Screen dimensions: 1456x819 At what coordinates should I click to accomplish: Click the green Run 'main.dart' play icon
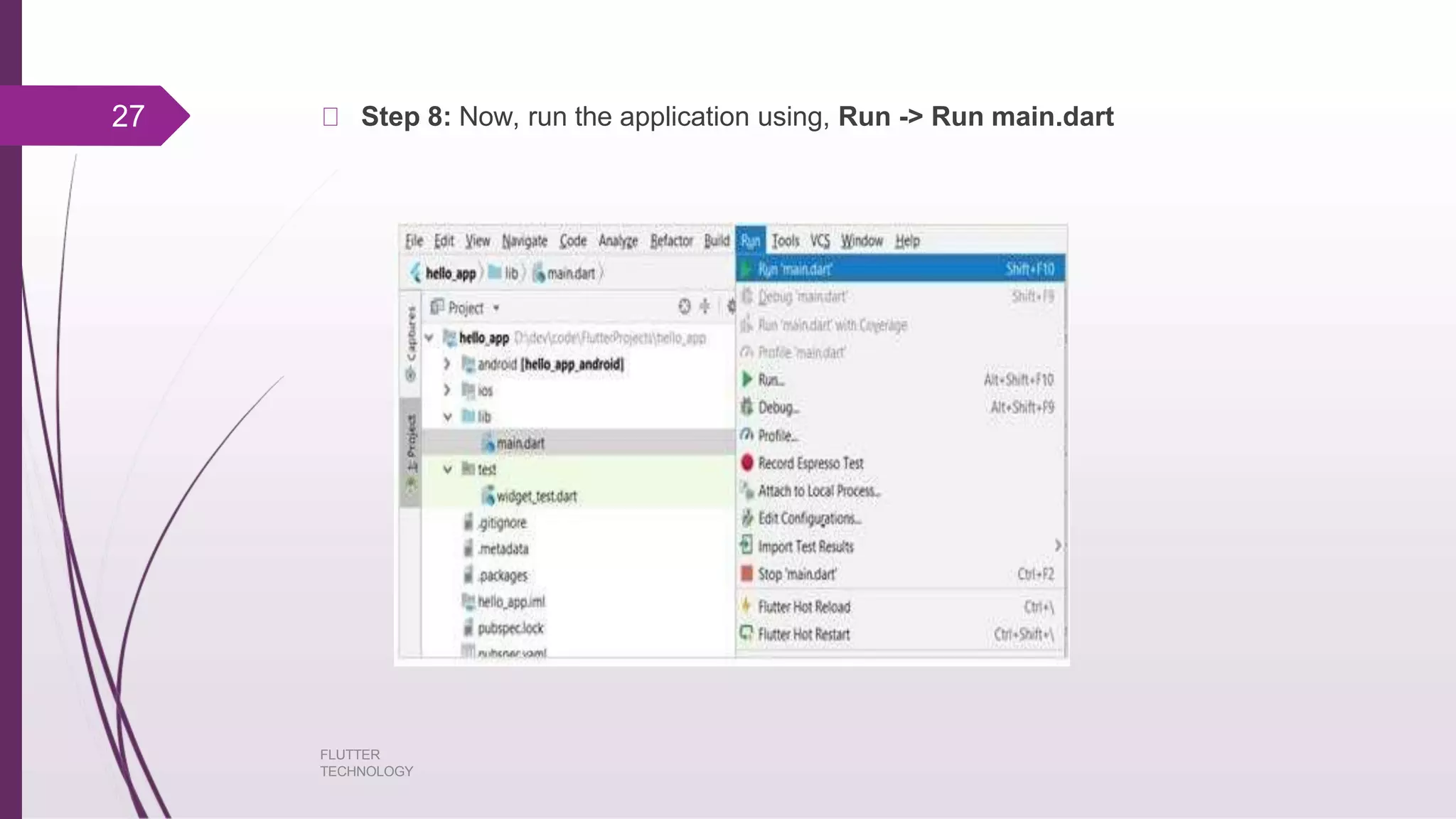[x=746, y=269]
